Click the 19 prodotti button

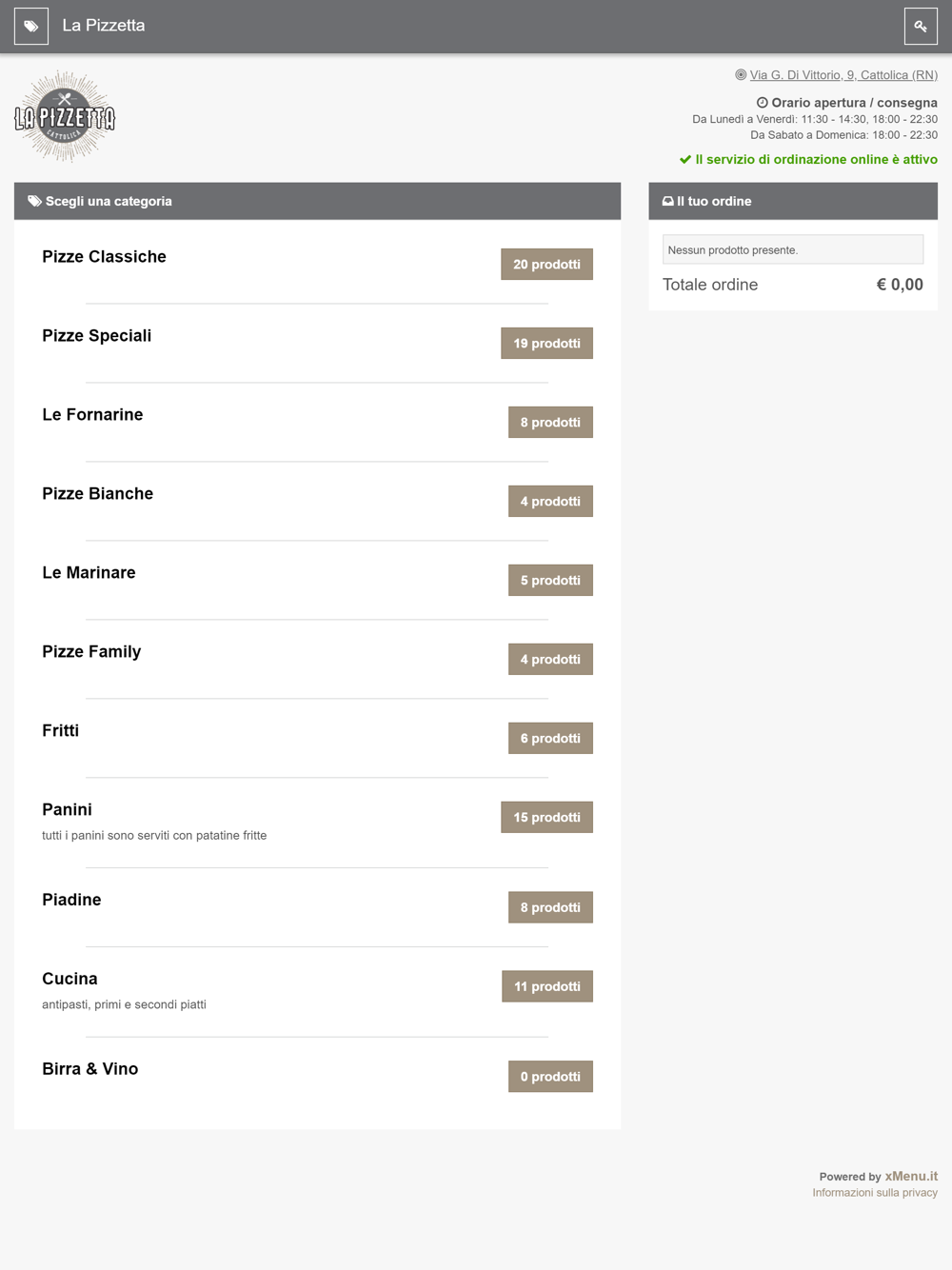546,344
